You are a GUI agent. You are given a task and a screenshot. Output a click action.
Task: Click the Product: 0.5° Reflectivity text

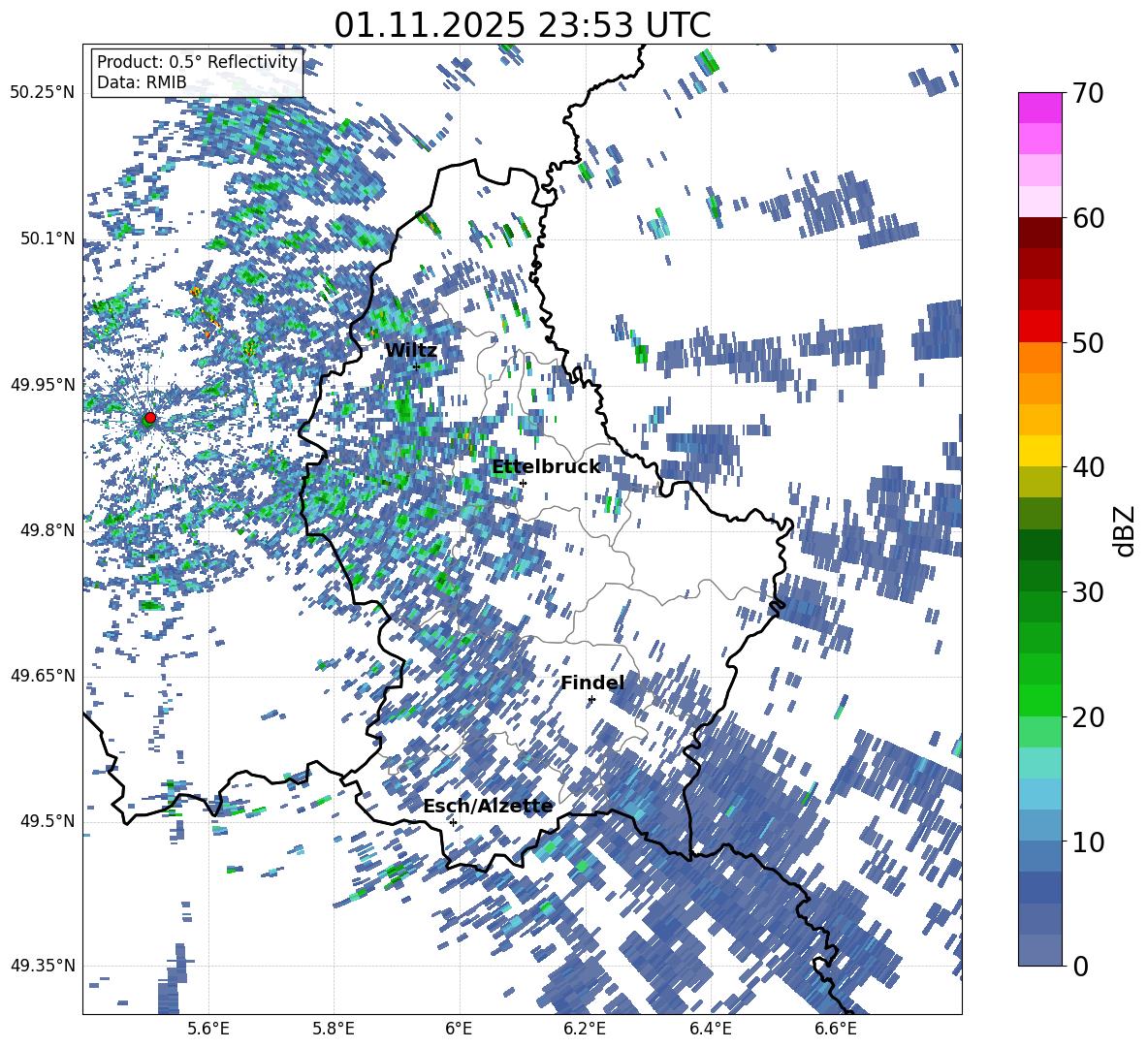click(x=197, y=62)
